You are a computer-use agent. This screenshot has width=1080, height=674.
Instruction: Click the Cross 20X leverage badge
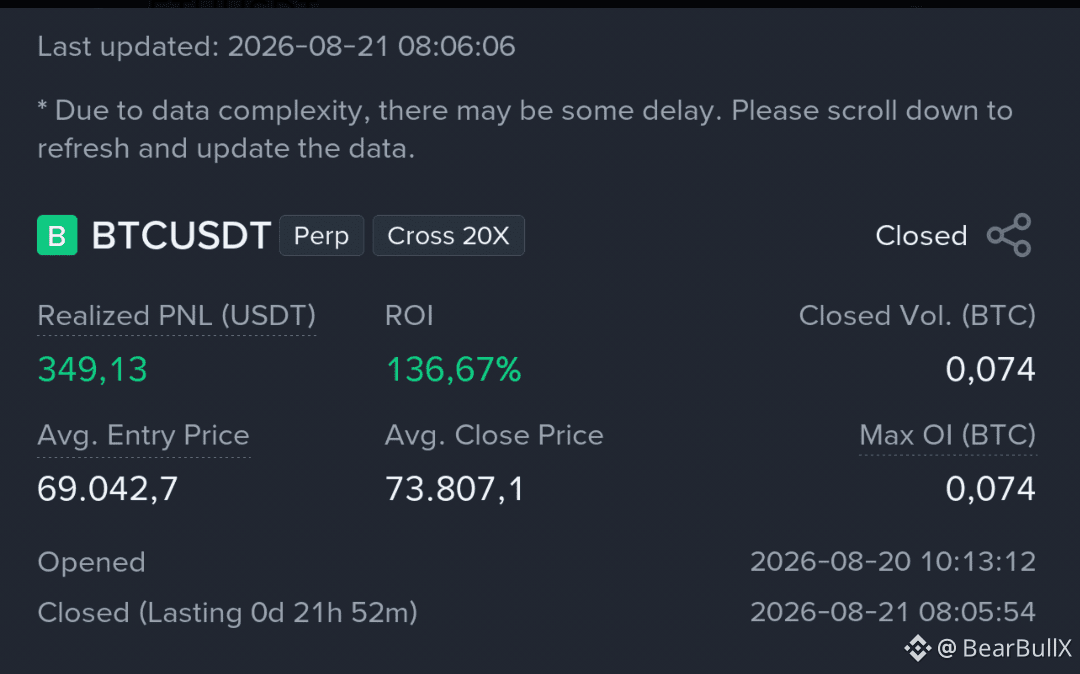pyautogui.click(x=448, y=235)
